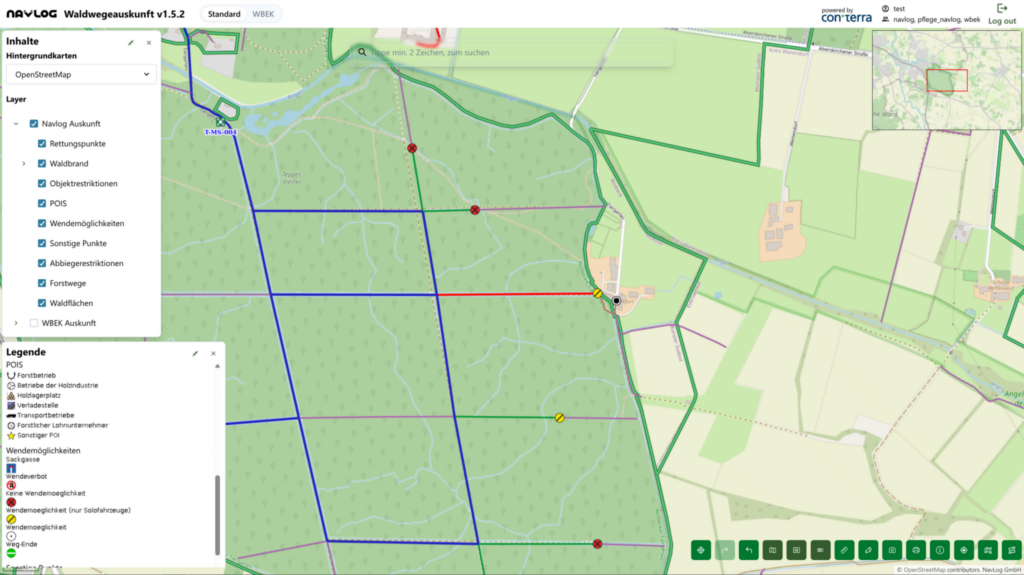Image resolution: width=1024 pixels, height=575 pixels.
Task: Click the list lines toolbar button
Action: (820, 550)
